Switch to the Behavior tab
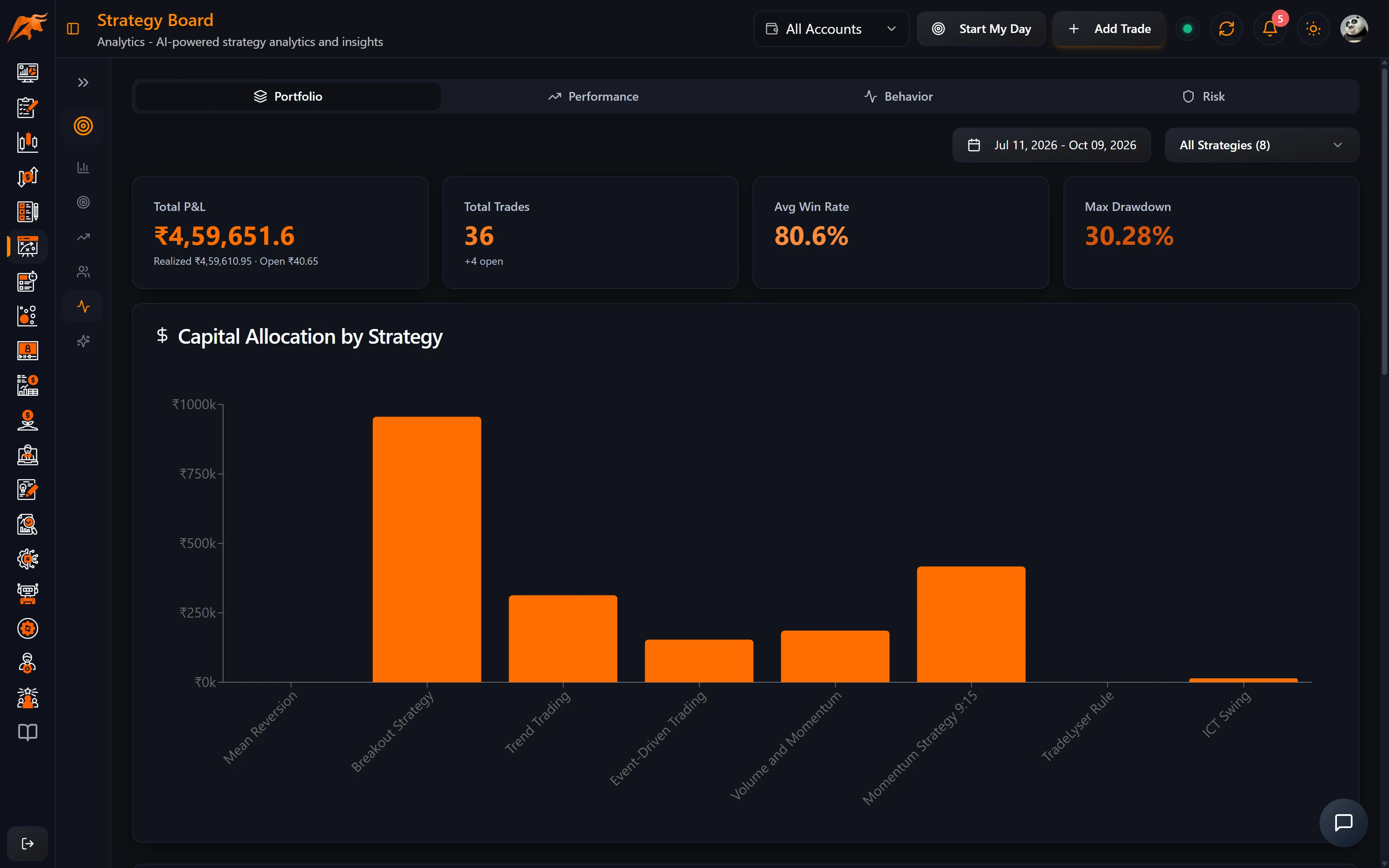Viewport: 1389px width, 868px height. (898, 96)
